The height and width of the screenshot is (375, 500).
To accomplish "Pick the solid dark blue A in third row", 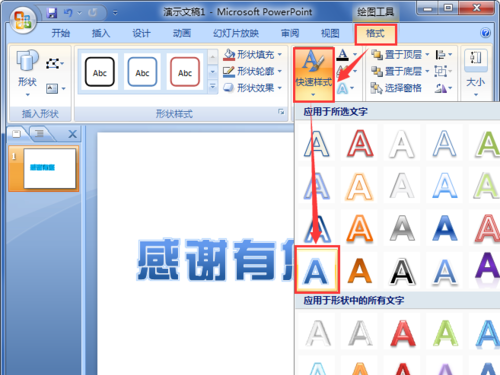I will [445, 229].
